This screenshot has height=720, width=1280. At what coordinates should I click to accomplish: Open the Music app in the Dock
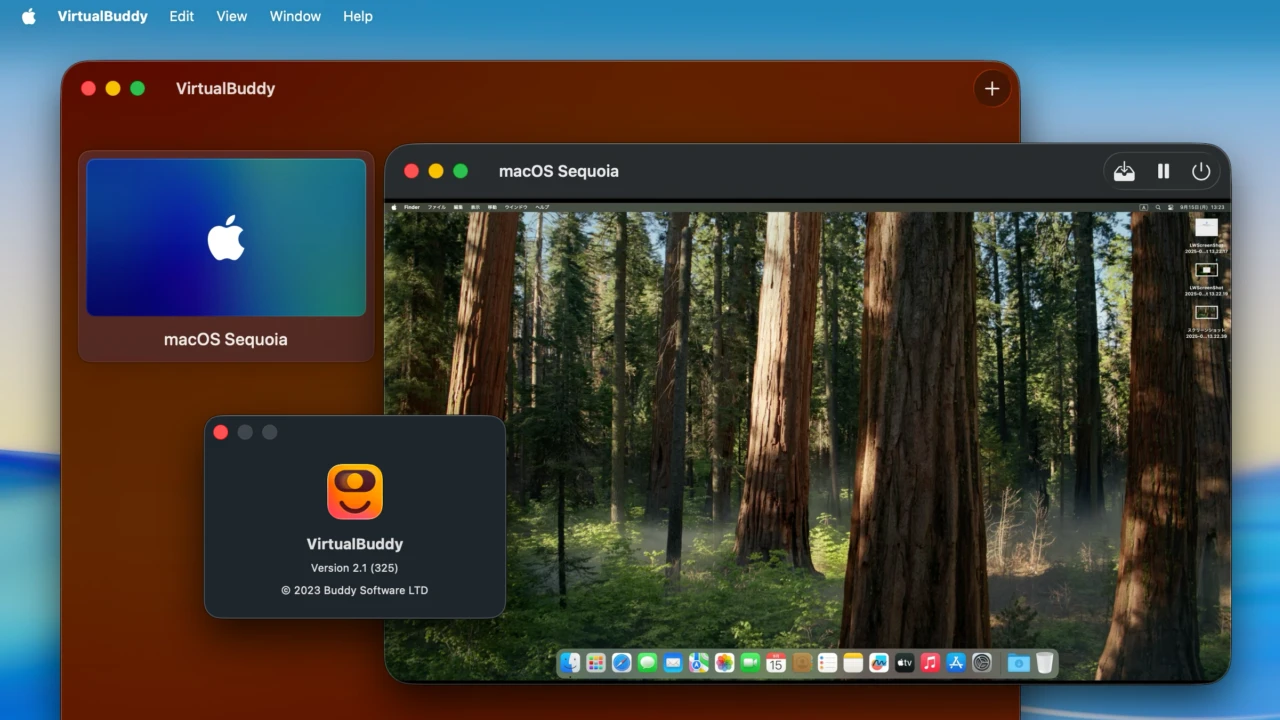tap(929, 662)
